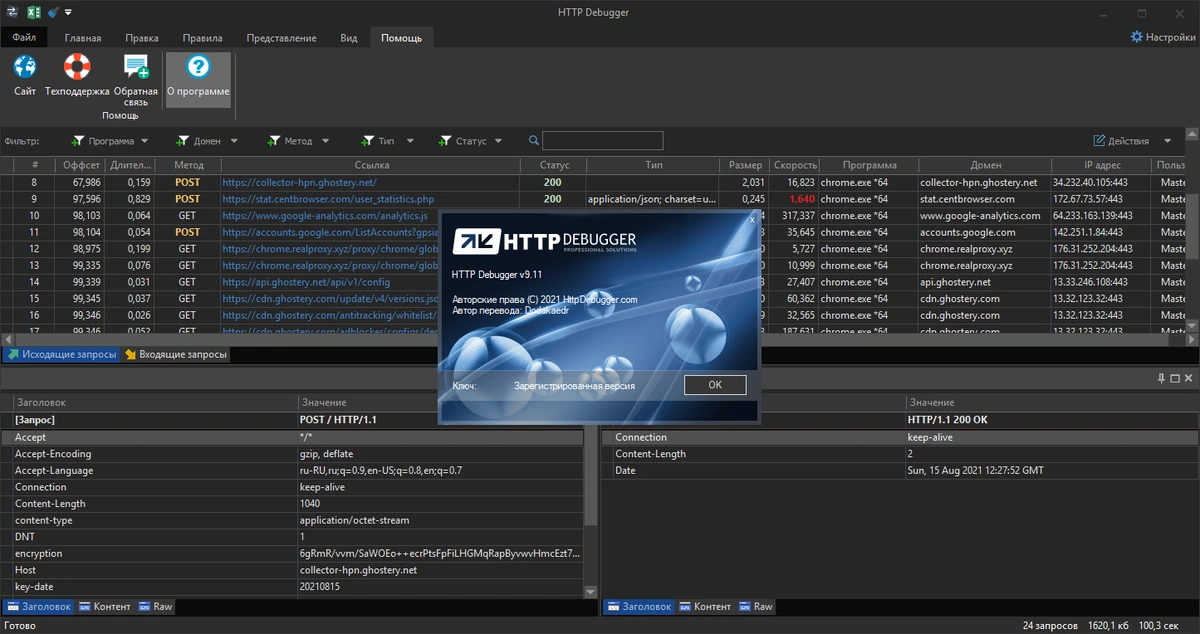The width and height of the screenshot is (1200, 634).
Task: Expand the Метод filter dropdown
Action: pyautogui.click(x=324, y=141)
